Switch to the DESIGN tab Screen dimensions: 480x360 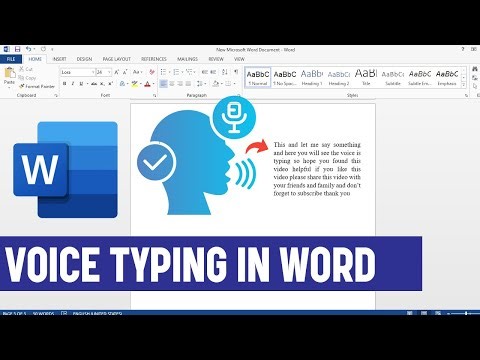(84, 59)
